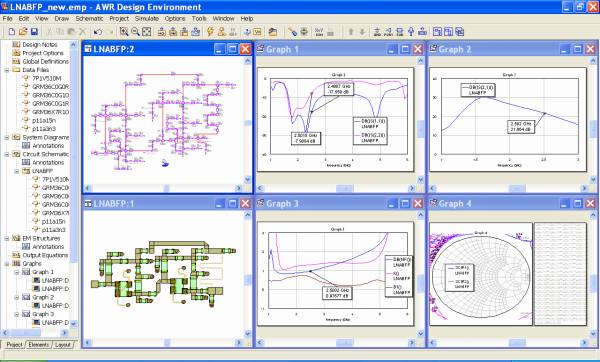This screenshot has width=600, height=362.
Task: Collapse the Data Files tree node
Action: [x=7, y=70]
